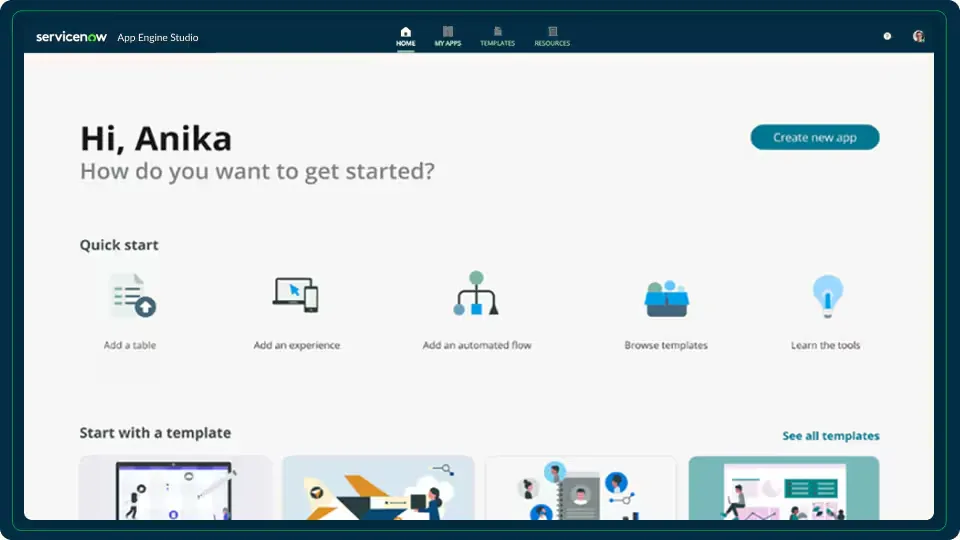960x540 pixels.
Task: Choose the template card with contact notebook
Action: [580, 488]
